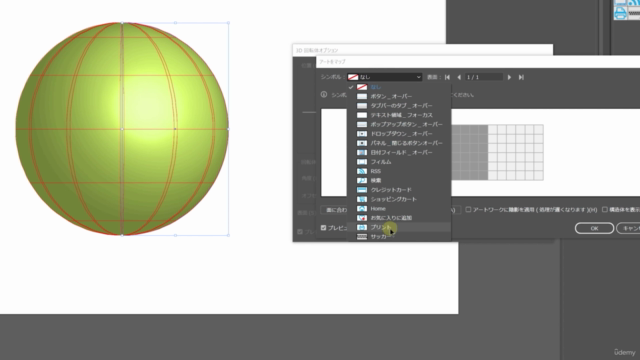Pick 検索 symbol from list
Screen dimensions: 640x360
[x=399, y=180]
